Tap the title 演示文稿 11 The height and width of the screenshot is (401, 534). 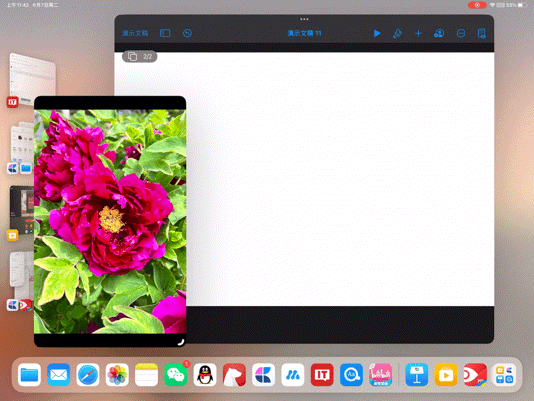click(304, 33)
